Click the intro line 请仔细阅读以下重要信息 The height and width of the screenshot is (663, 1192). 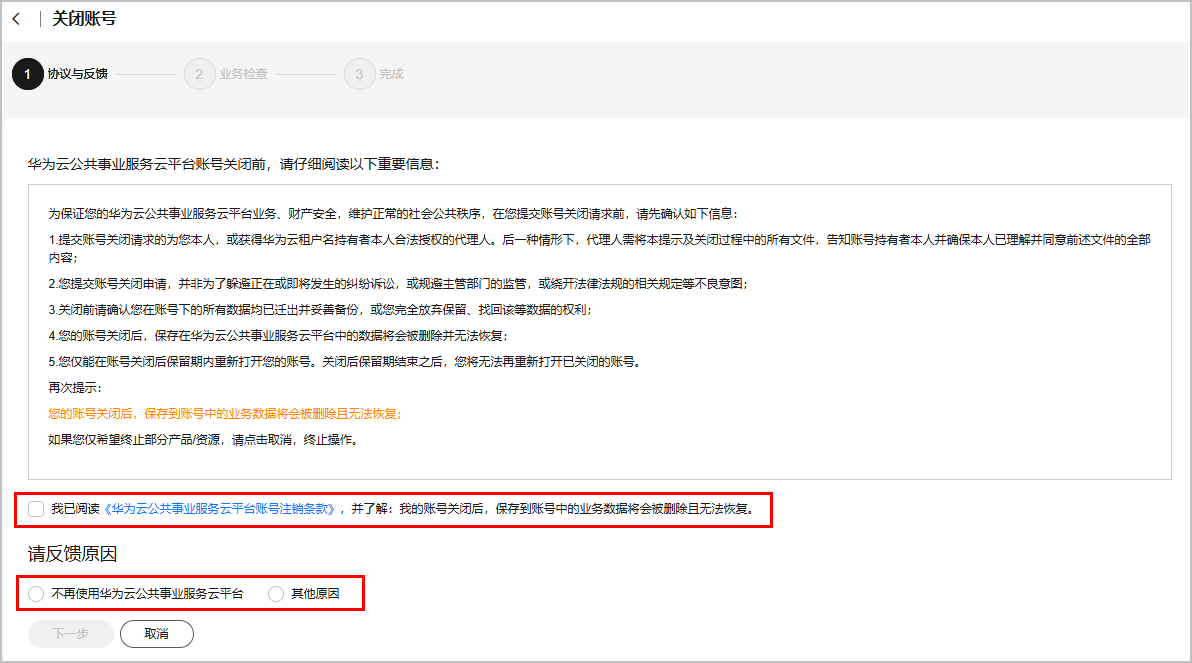coord(233,164)
